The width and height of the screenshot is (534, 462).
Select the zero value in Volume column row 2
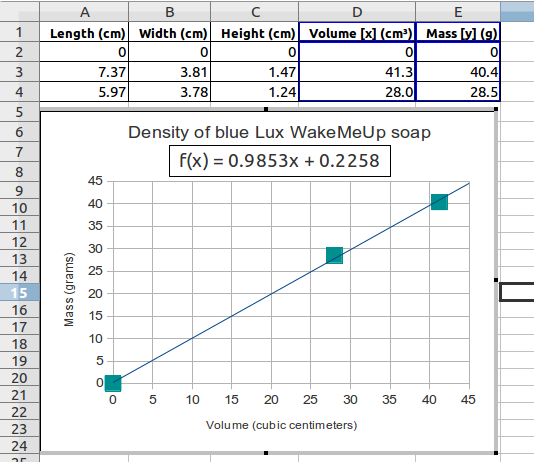click(x=357, y=52)
